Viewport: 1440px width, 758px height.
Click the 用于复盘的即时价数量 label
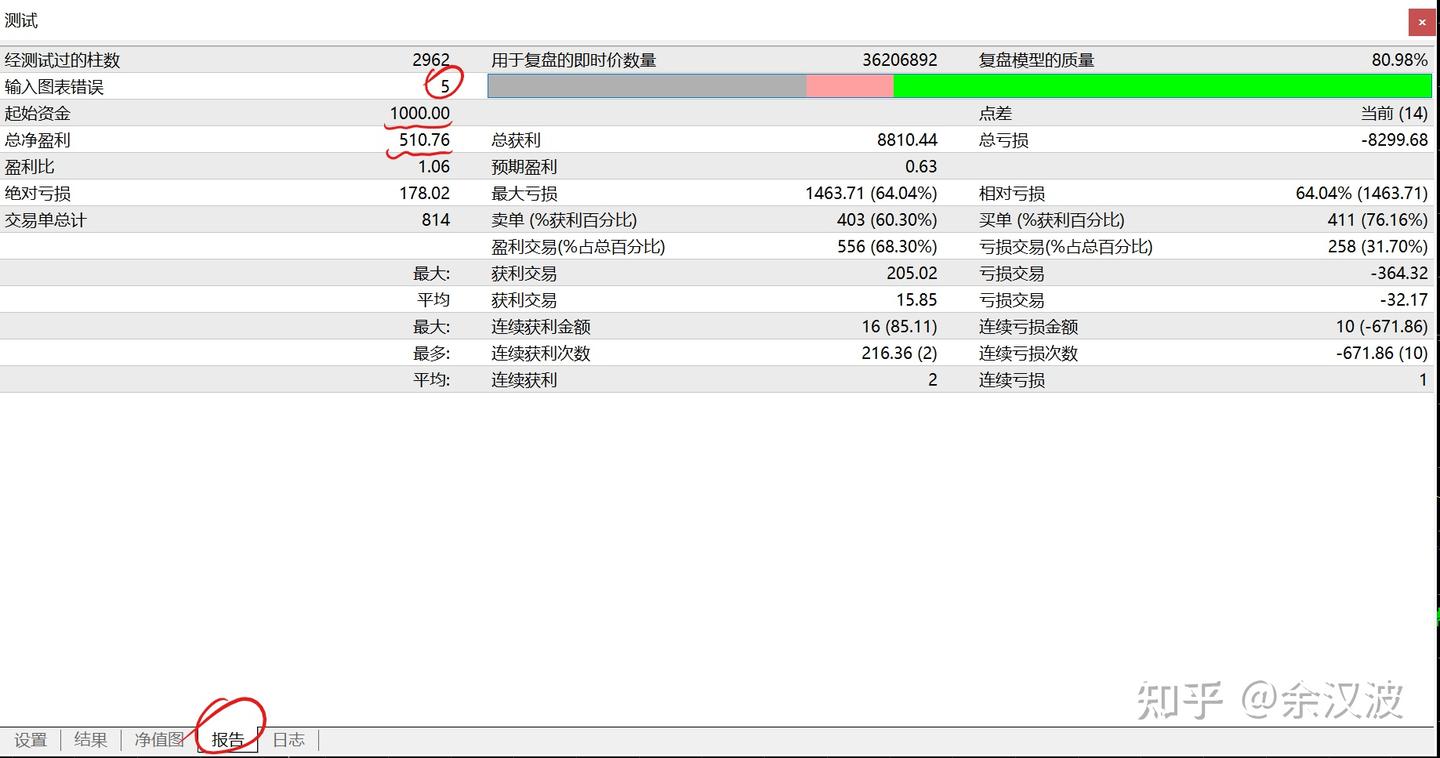[574, 60]
